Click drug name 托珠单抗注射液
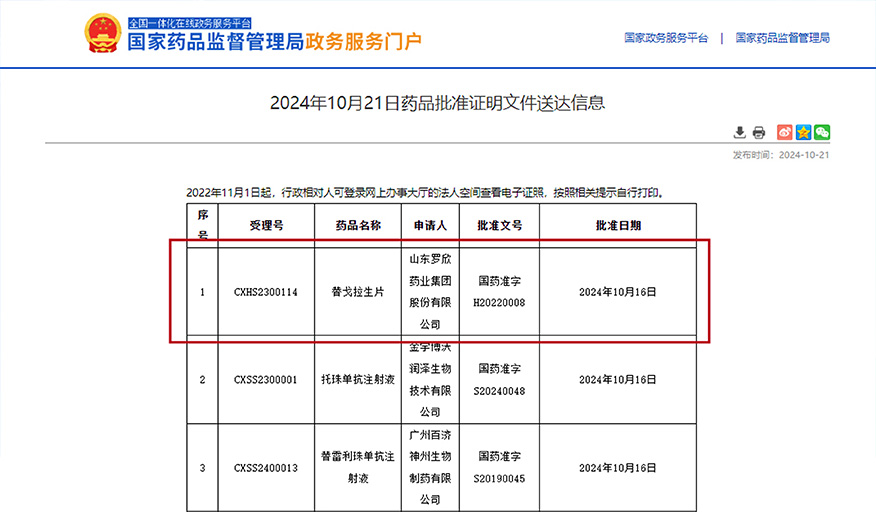Image resolution: width=876 pixels, height=512 pixels. (357, 380)
